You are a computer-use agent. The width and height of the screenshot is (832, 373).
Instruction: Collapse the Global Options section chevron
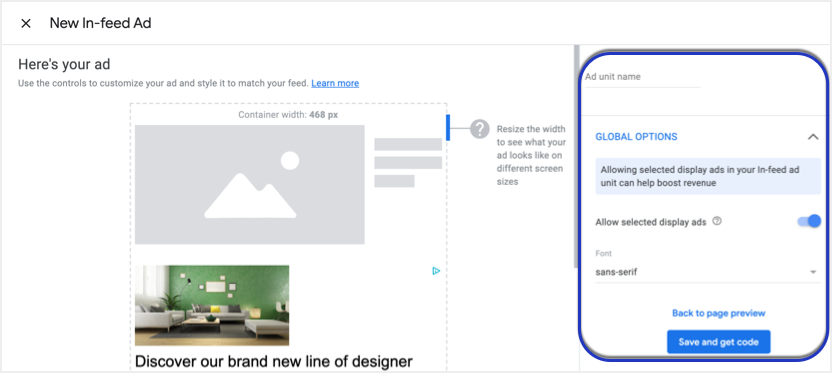tap(813, 137)
